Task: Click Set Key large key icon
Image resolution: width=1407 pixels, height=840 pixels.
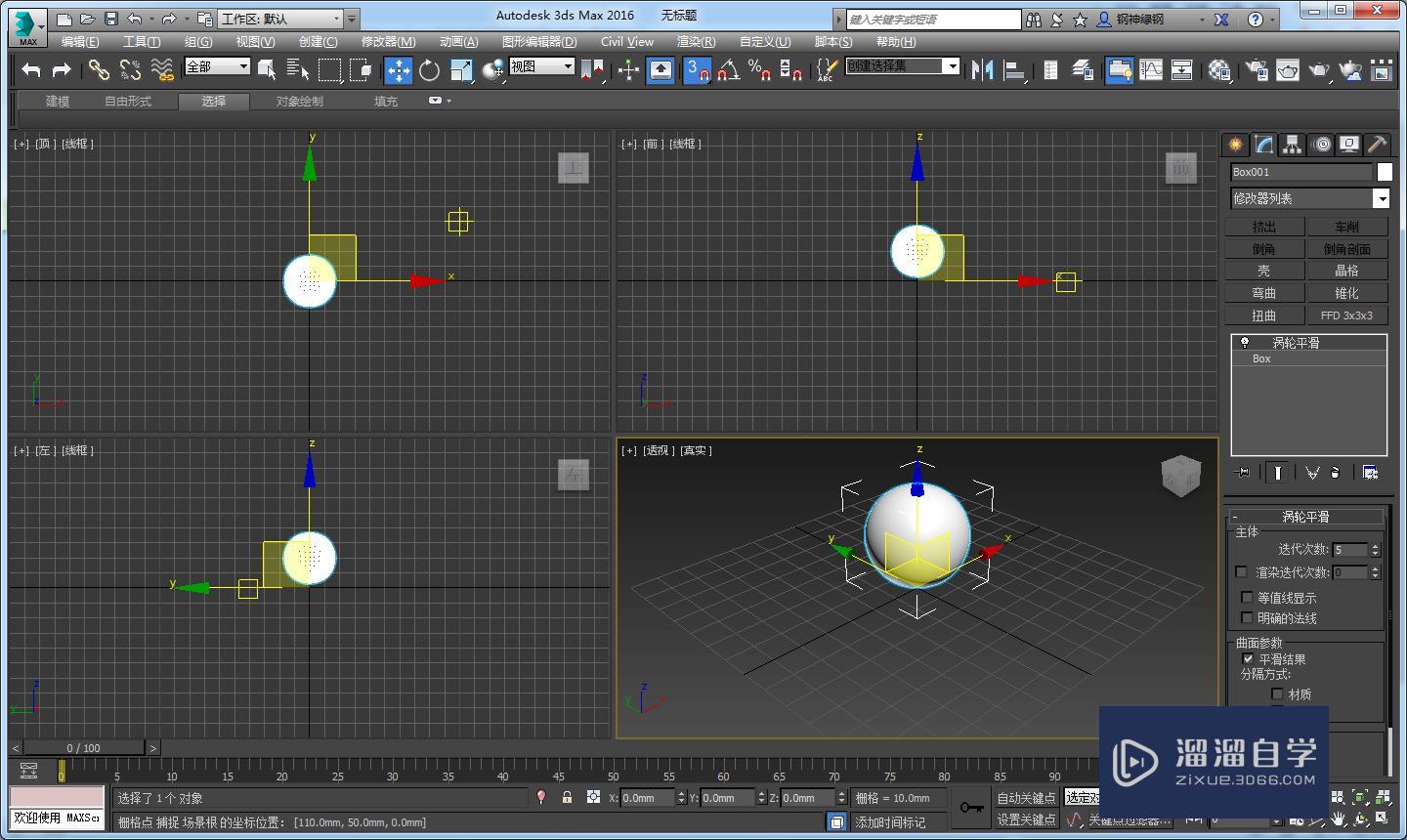Action: pos(971,808)
